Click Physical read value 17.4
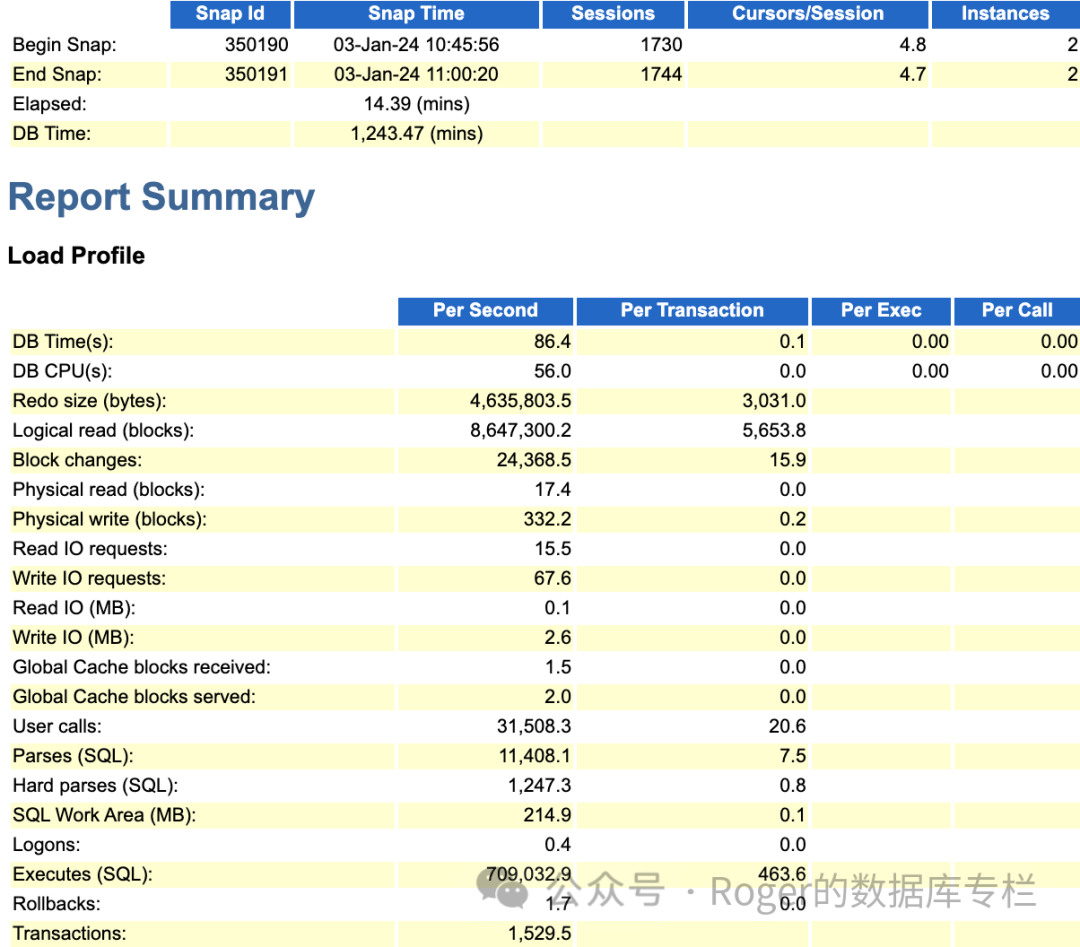The width and height of the screenshot is (1080, 947). point(553,490)
